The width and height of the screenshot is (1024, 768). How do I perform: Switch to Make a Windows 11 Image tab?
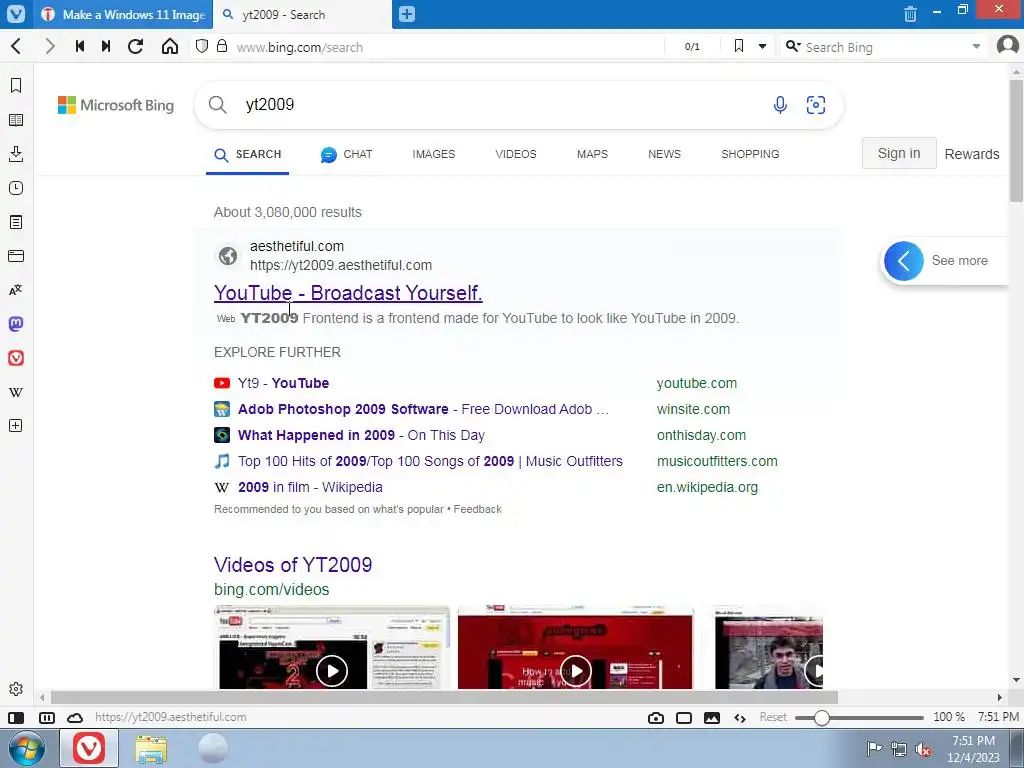pos(124,14)
